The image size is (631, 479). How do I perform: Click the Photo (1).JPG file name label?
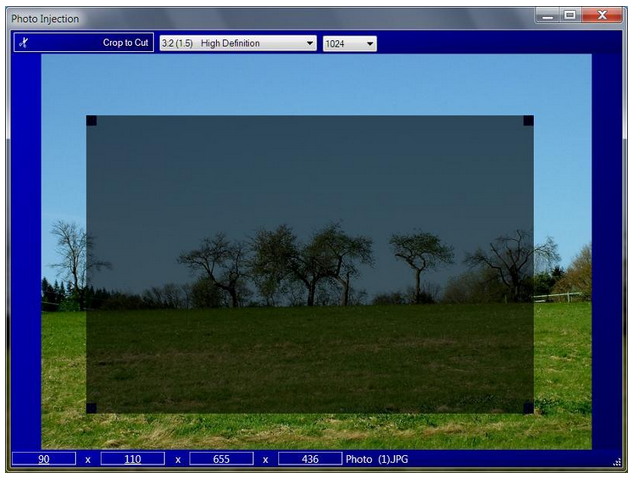(x=377, y=459)
